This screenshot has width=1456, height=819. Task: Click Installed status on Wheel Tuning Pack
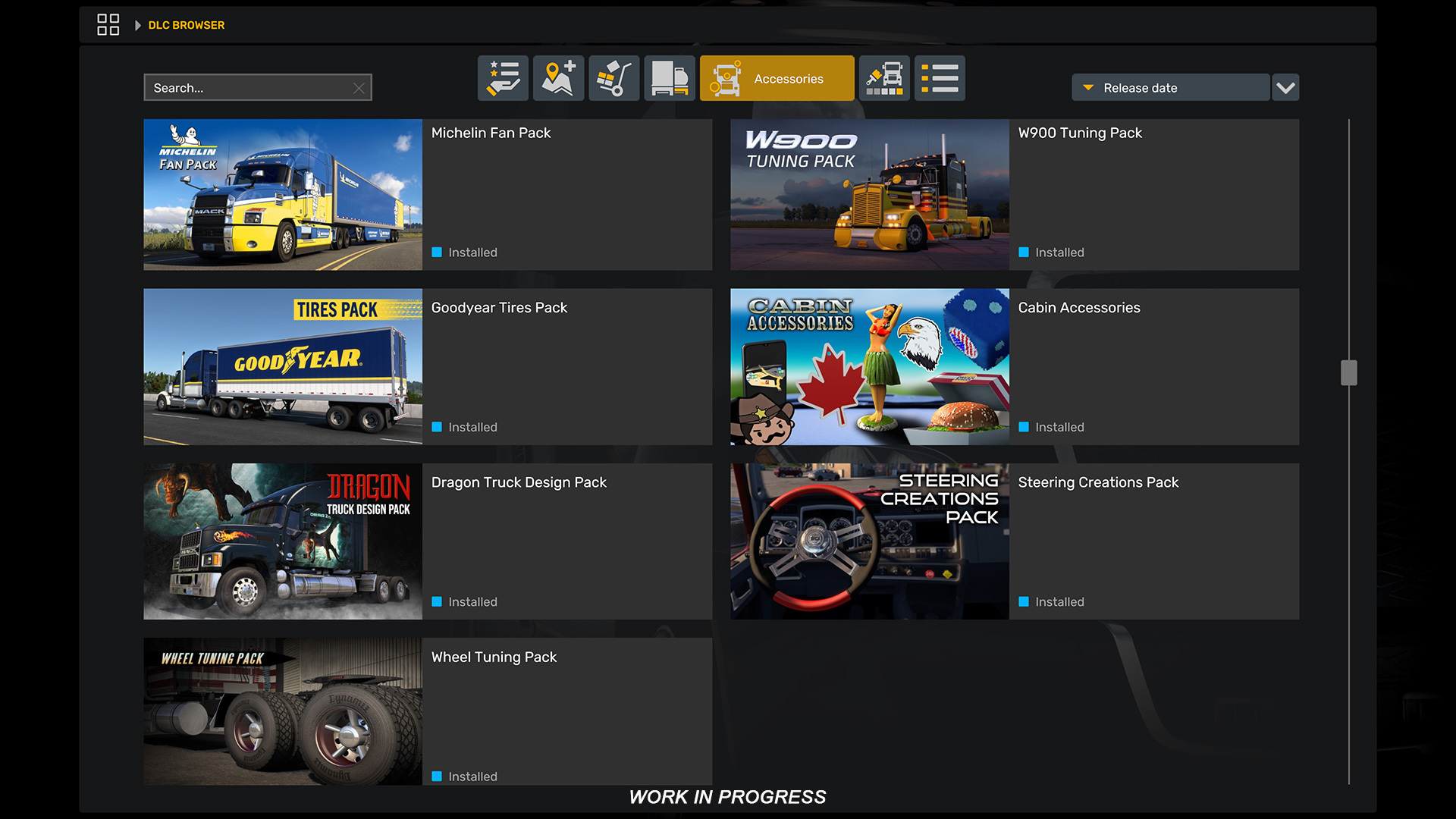(x=465, y=777)
